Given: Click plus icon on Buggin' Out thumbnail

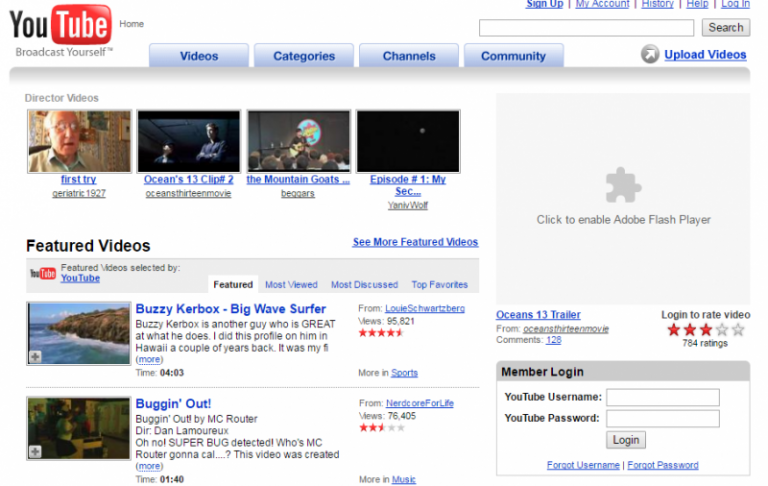Looking at the screenshot, I should point(35,451).
